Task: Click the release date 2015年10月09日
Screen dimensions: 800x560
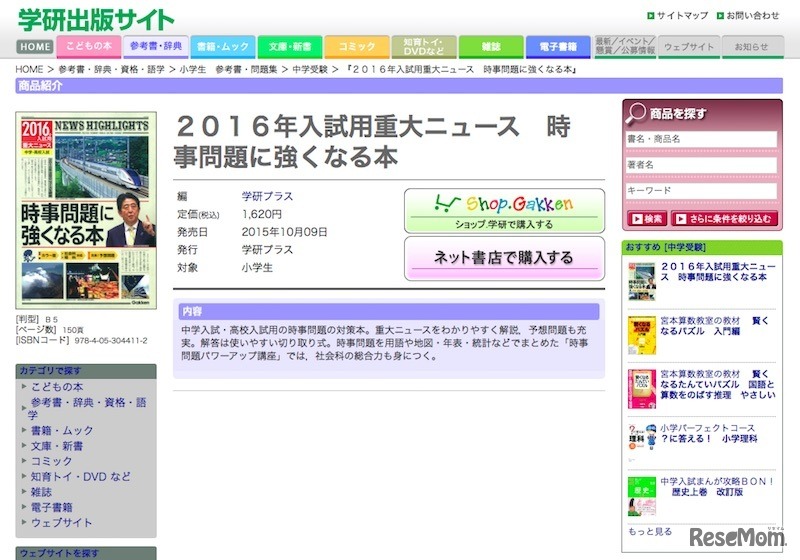Action: (x=284, y=232)
